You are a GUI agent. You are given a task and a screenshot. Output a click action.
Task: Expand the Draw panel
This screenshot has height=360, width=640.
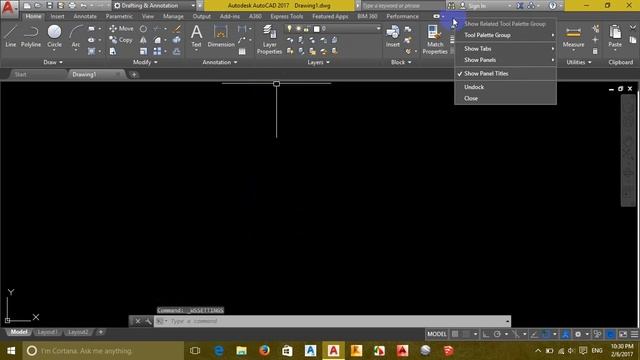pyautogui.click(x=53, y=62)
